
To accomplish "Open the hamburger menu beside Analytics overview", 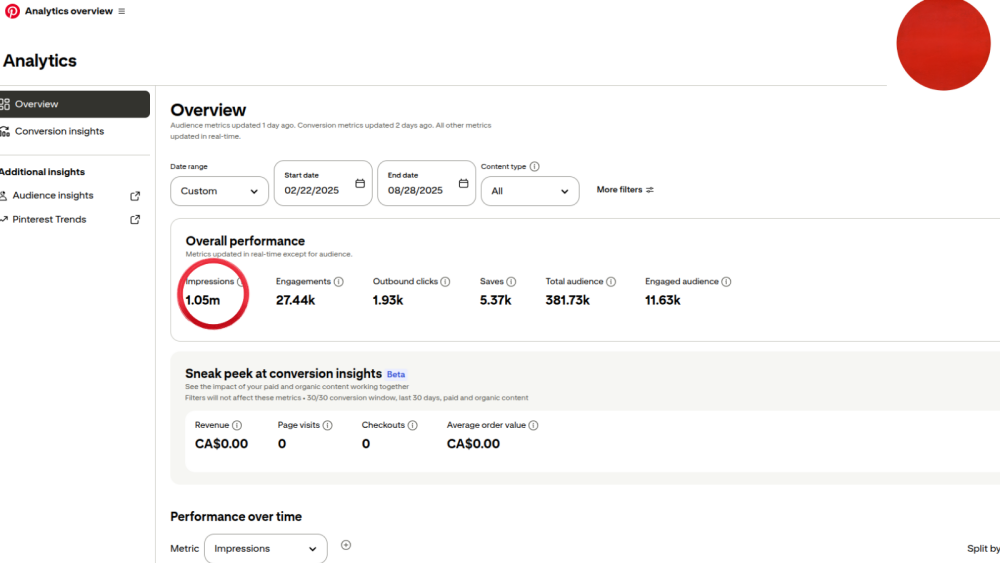I will pos(122,11).
